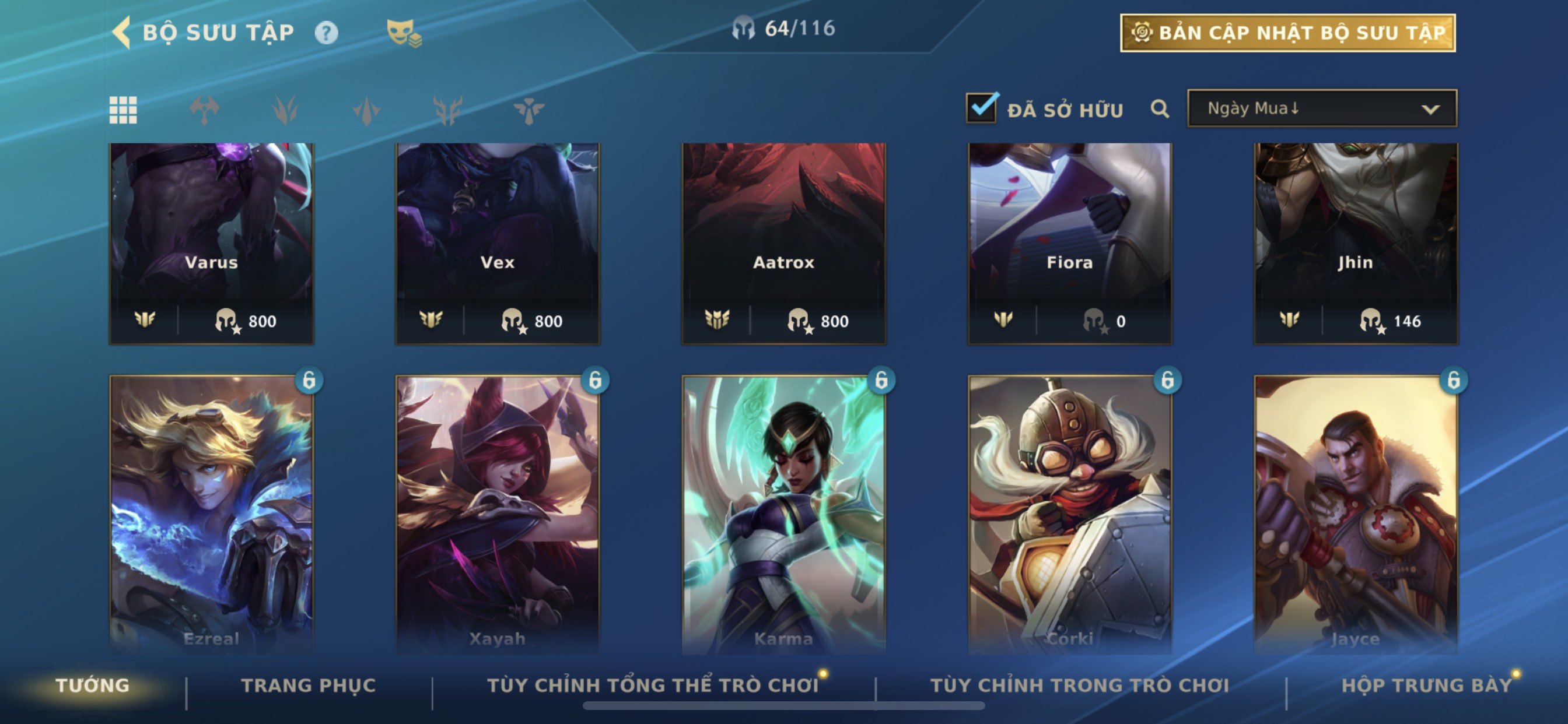Go back using the arrow beside Bộ Sưu Tập
This screenshot has height=724, width=1568.
tap(122, 32)
